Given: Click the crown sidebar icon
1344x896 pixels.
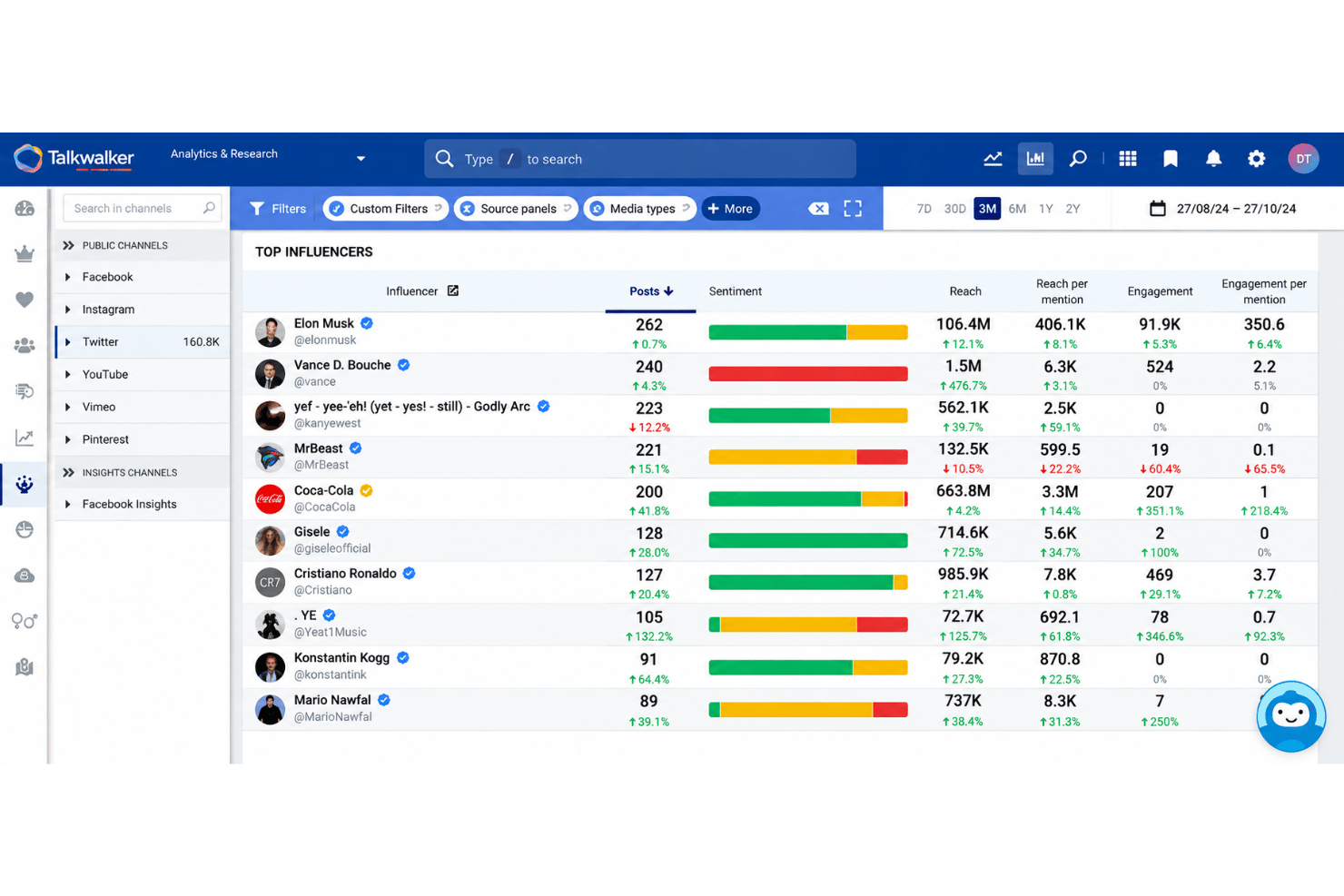Looking at the screenshot, I should coord(25,254).
